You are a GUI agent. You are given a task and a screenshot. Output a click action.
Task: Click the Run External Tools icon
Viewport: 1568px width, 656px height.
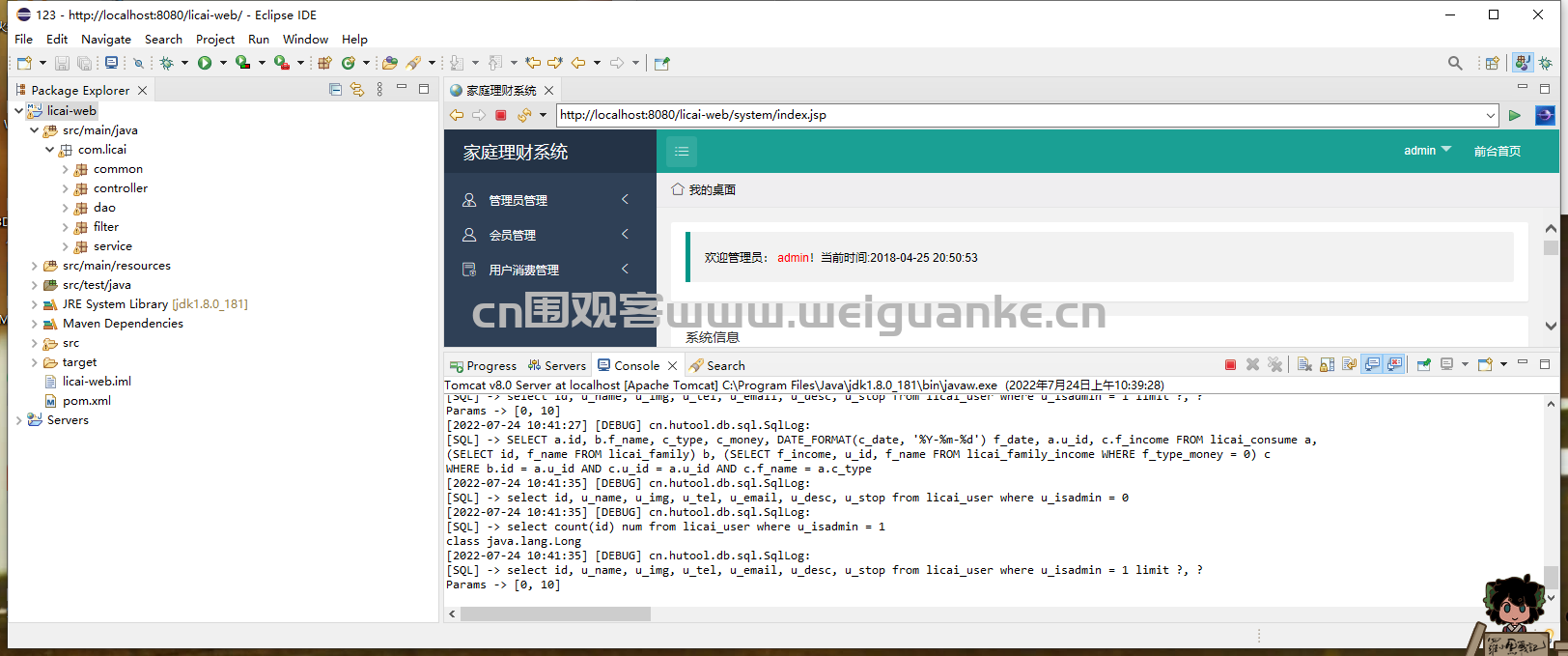[x=281, y=63]
